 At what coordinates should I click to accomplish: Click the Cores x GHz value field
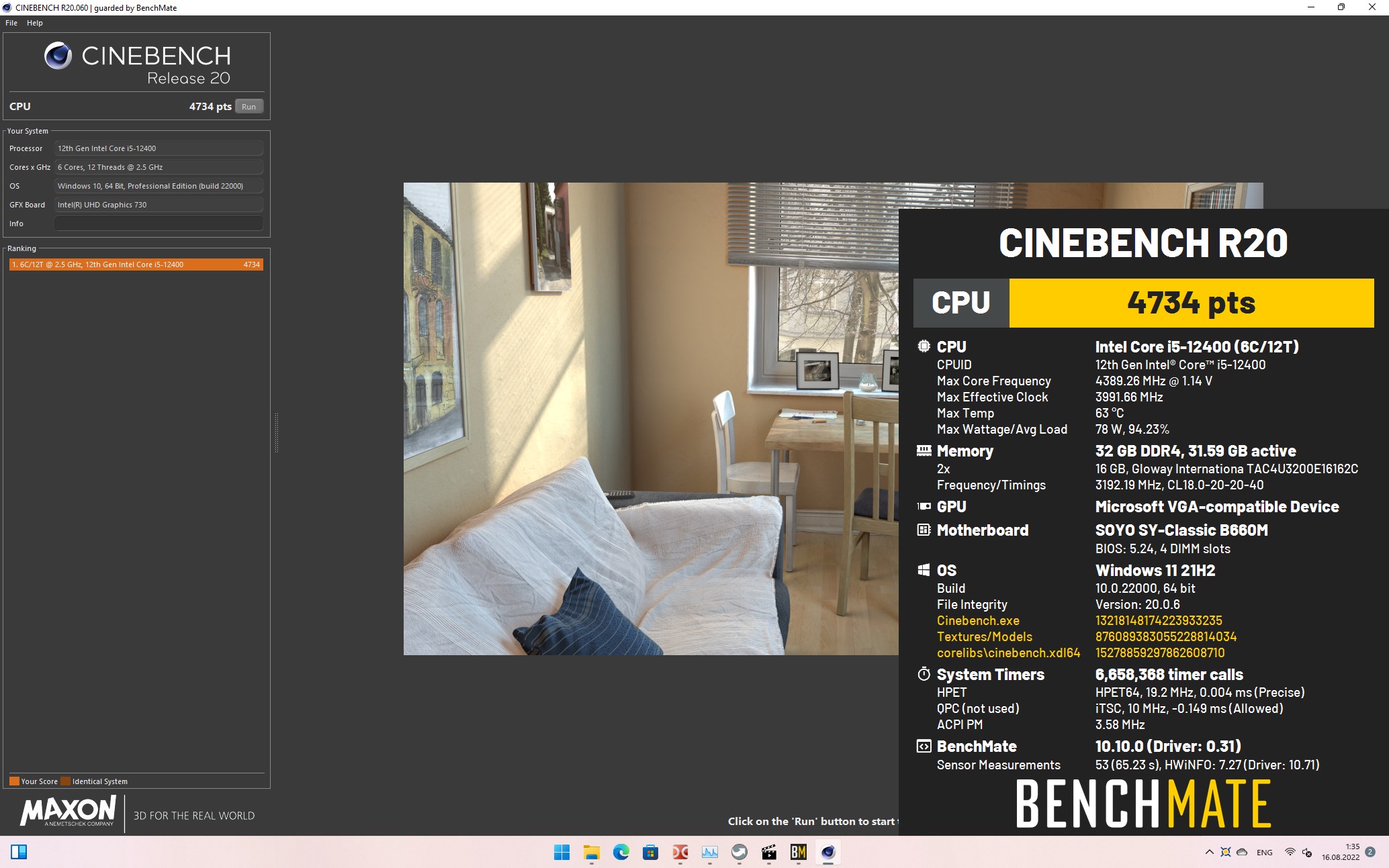coord(159,167)
